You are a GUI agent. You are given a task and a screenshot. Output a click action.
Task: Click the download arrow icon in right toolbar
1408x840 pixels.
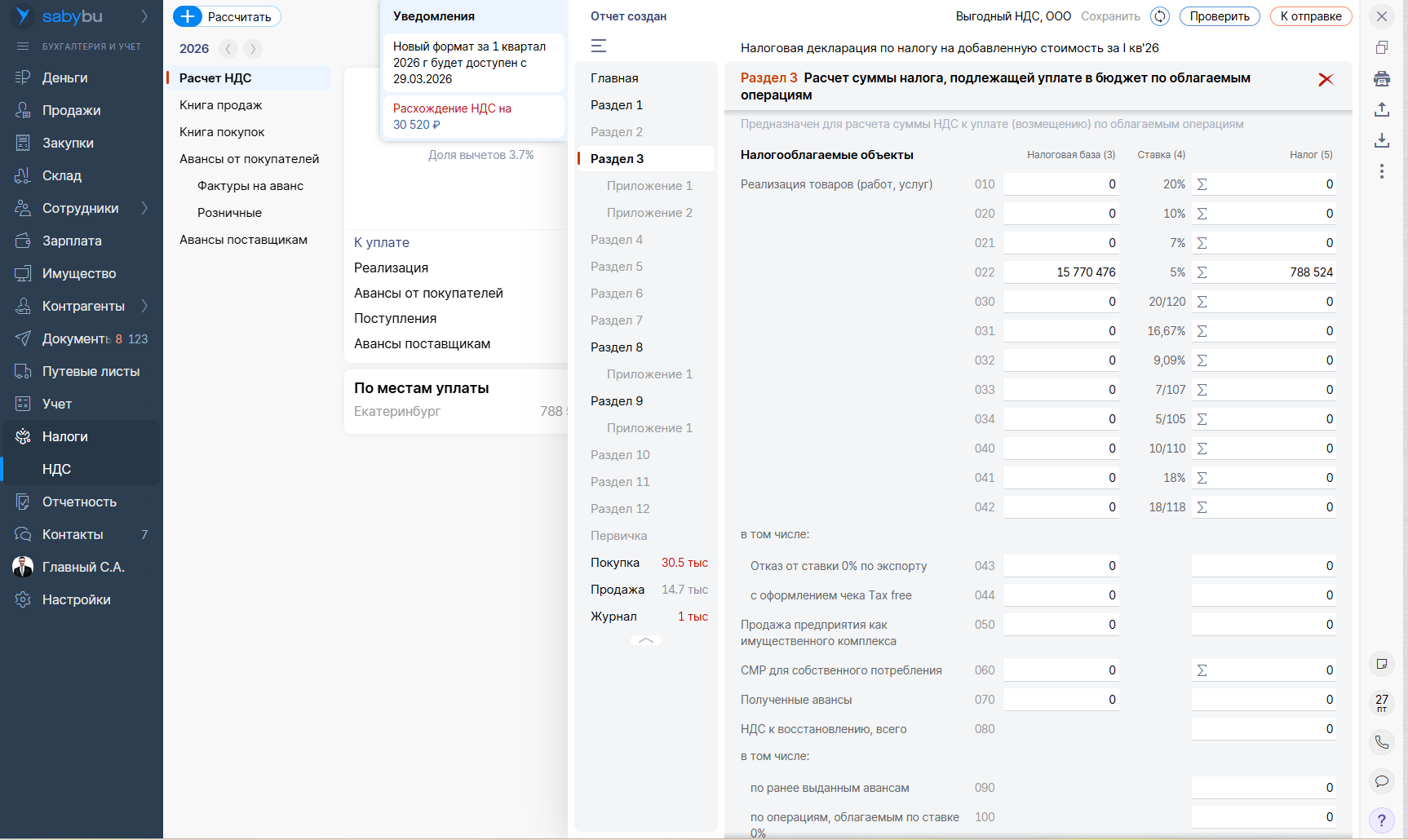1381,140
